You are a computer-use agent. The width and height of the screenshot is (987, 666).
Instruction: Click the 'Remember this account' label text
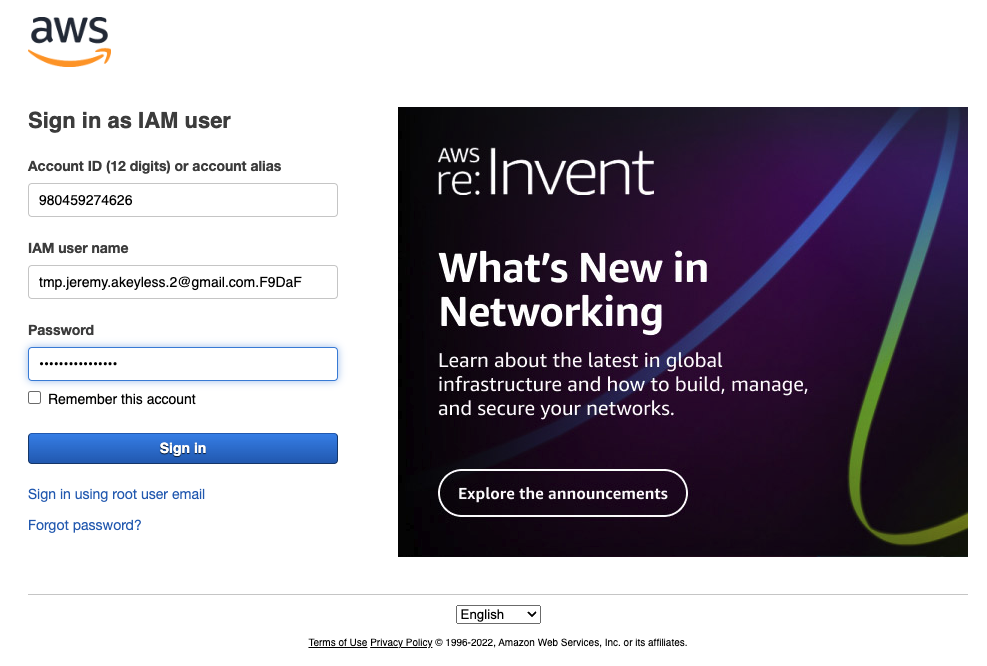pos(121,399)
